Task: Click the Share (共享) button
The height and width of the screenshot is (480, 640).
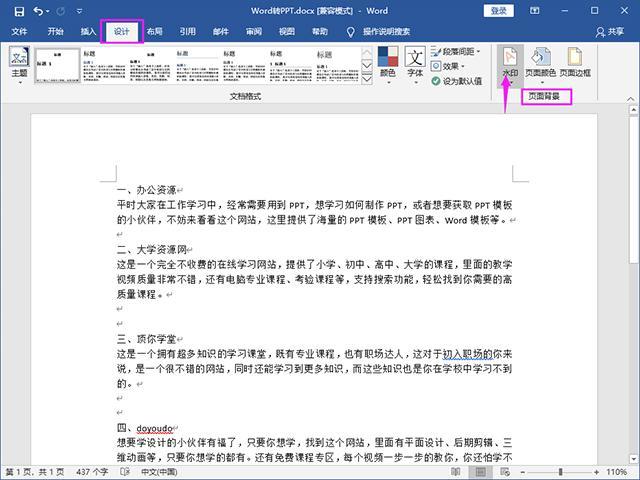Action: [610, 31]
